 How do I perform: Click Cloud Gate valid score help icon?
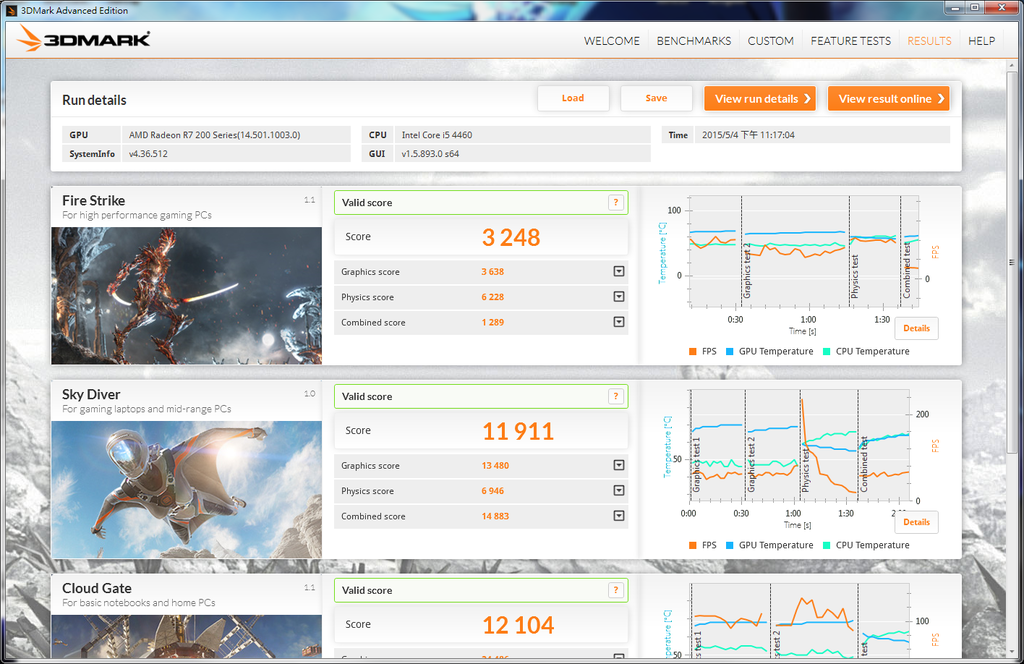pyautogui.click(x=615, y=591)
